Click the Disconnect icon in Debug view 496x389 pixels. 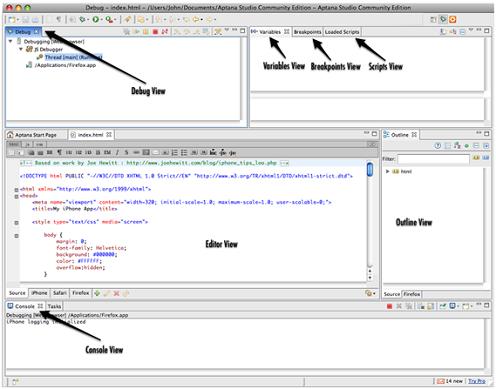pyautogui.click(x=165, y=32)
